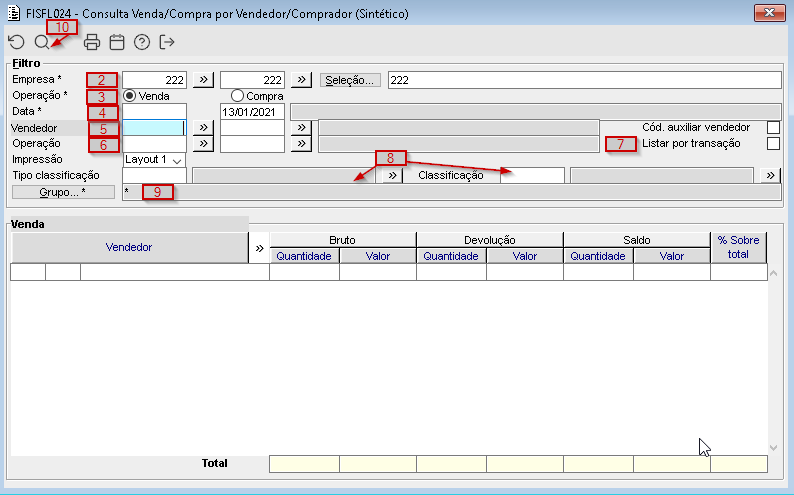This screenshot has height=495, width=794.
Task: Click the Devolução group header
Action: click(x=490, y=240)
